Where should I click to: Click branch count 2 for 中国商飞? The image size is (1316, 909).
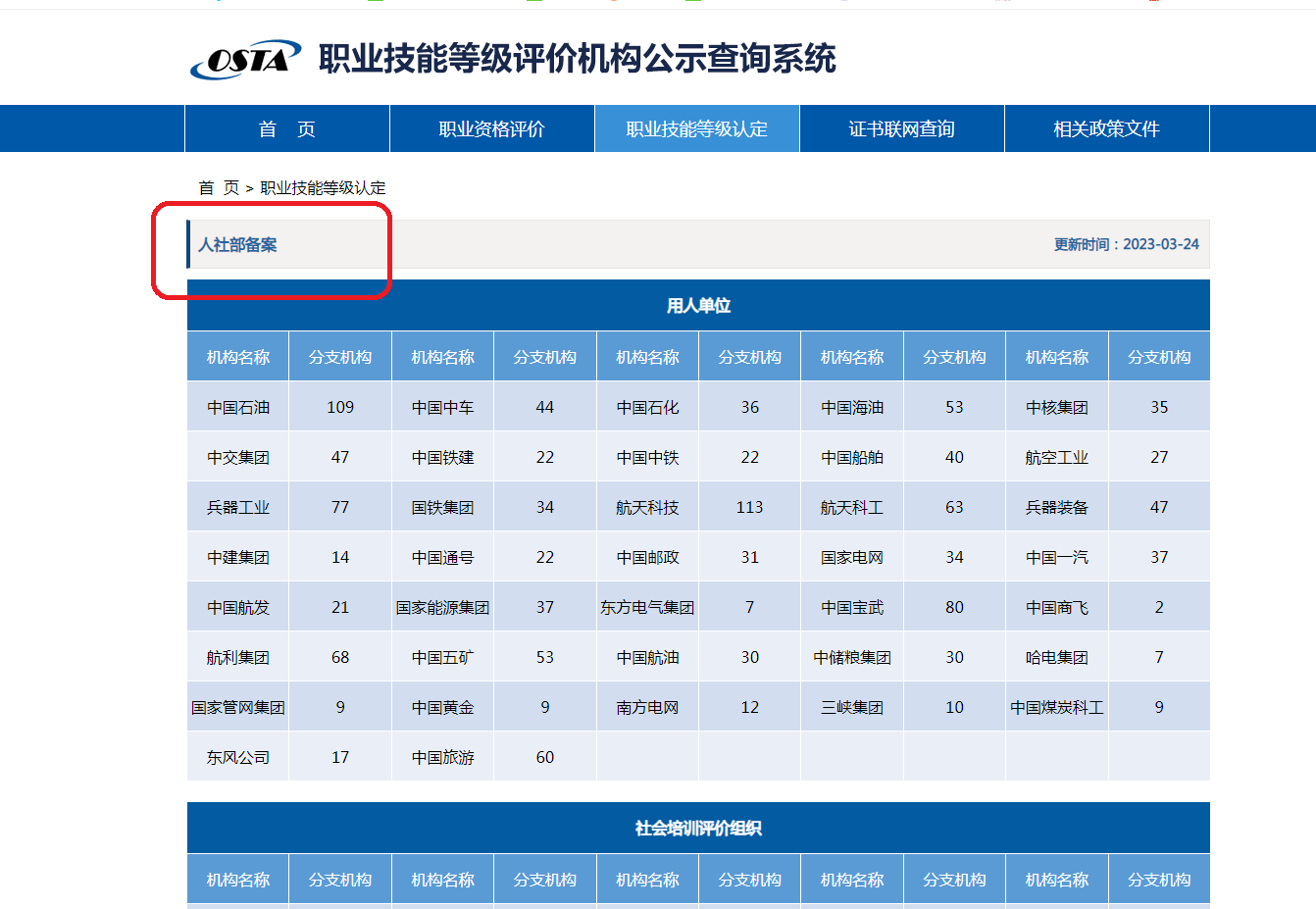click(x=1159, y=607)
